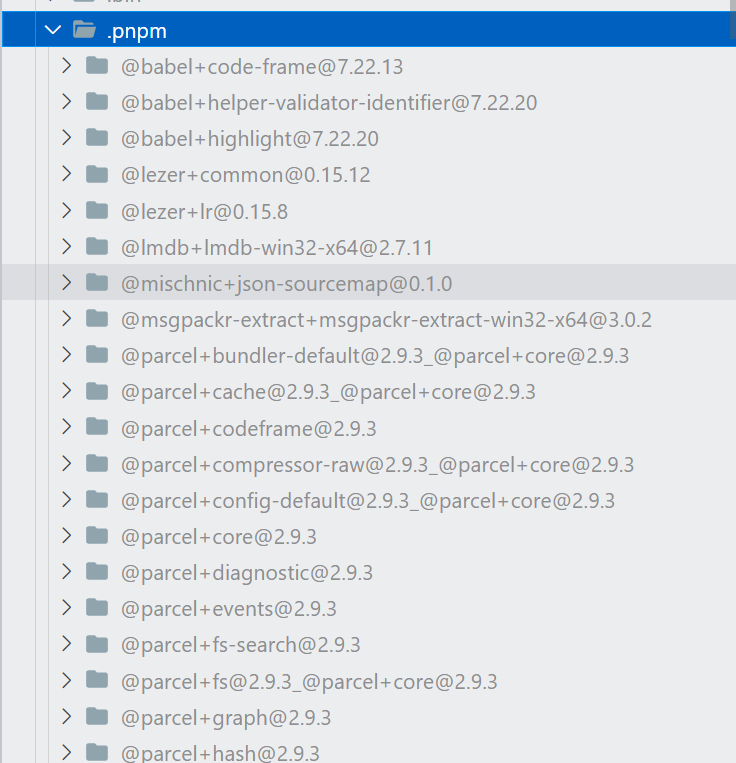Collapse the .pnpm folder chevron
736x763 pixels.
pyautogui.click(x=53, y=30)
